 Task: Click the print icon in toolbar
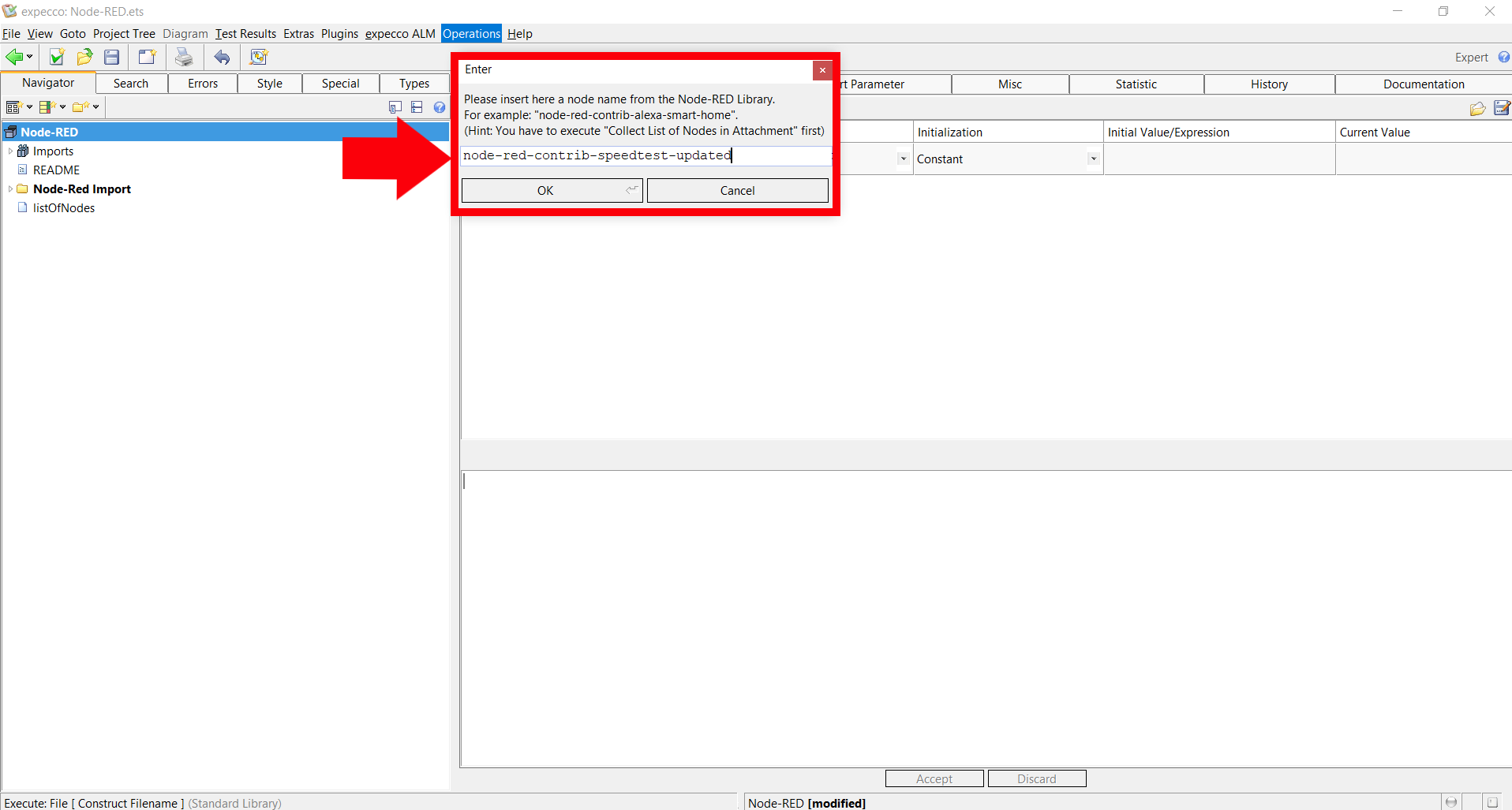point(184,57)
